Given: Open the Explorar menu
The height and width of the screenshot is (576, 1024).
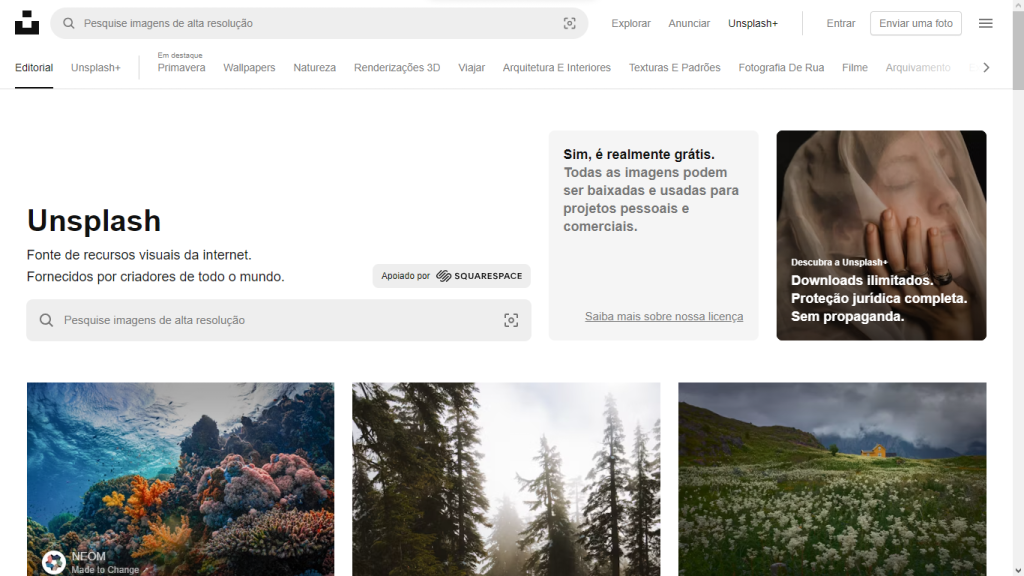Looking at the screenshot, I should [630, 23].
